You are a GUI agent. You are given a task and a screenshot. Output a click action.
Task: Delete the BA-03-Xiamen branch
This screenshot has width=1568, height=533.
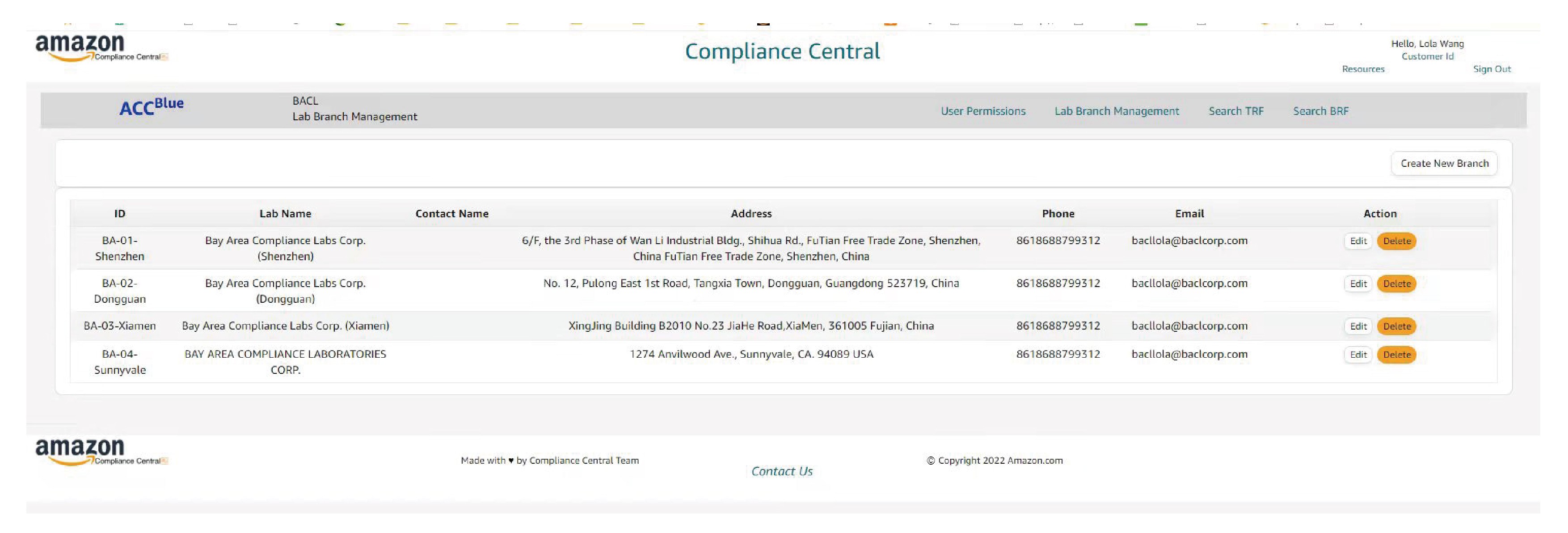(x=1396, y=326)
